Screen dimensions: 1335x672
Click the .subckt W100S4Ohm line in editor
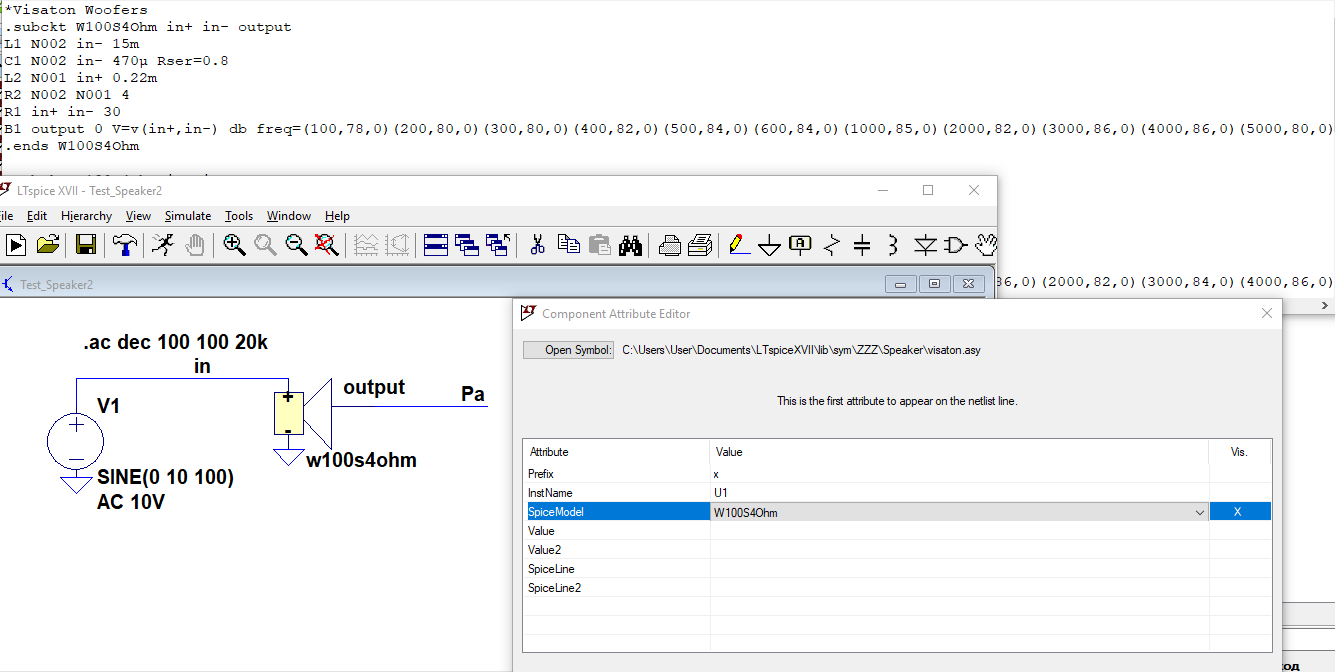(x=148, y=27)
